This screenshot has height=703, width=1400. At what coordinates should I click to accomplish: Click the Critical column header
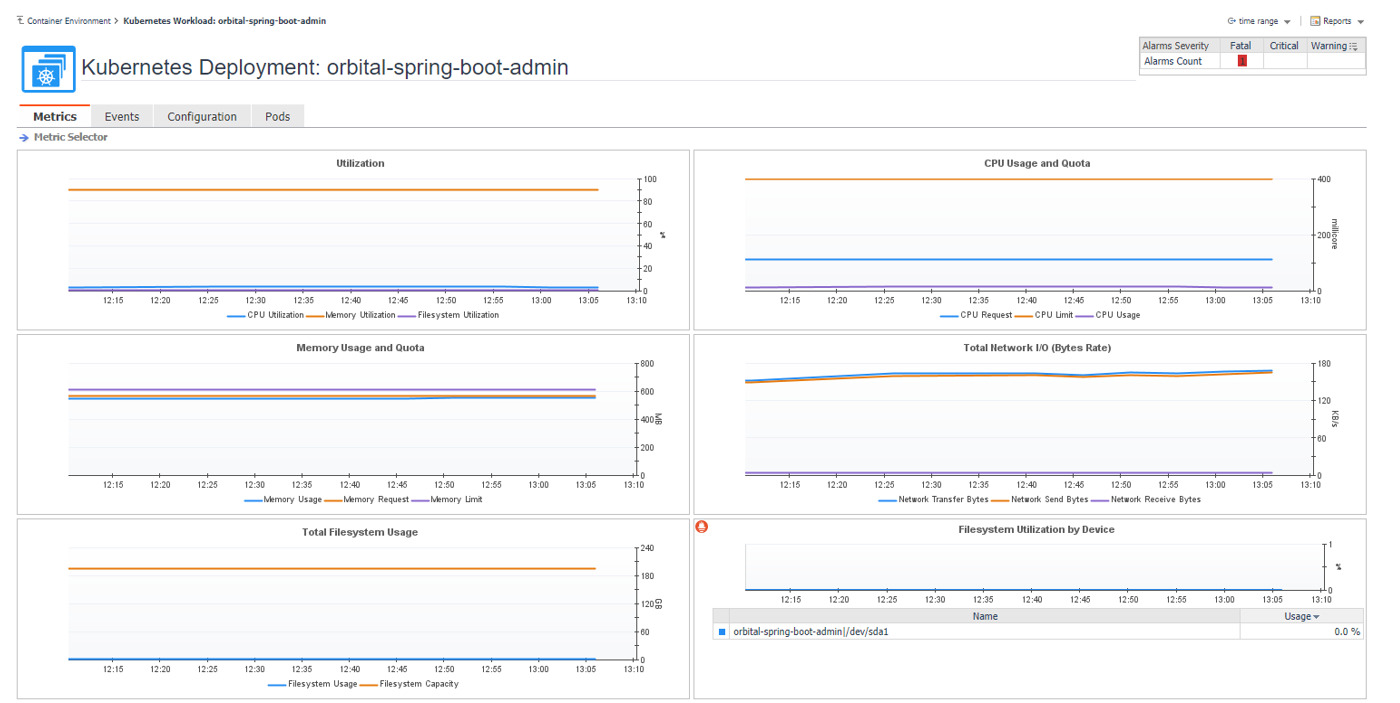1284,46
